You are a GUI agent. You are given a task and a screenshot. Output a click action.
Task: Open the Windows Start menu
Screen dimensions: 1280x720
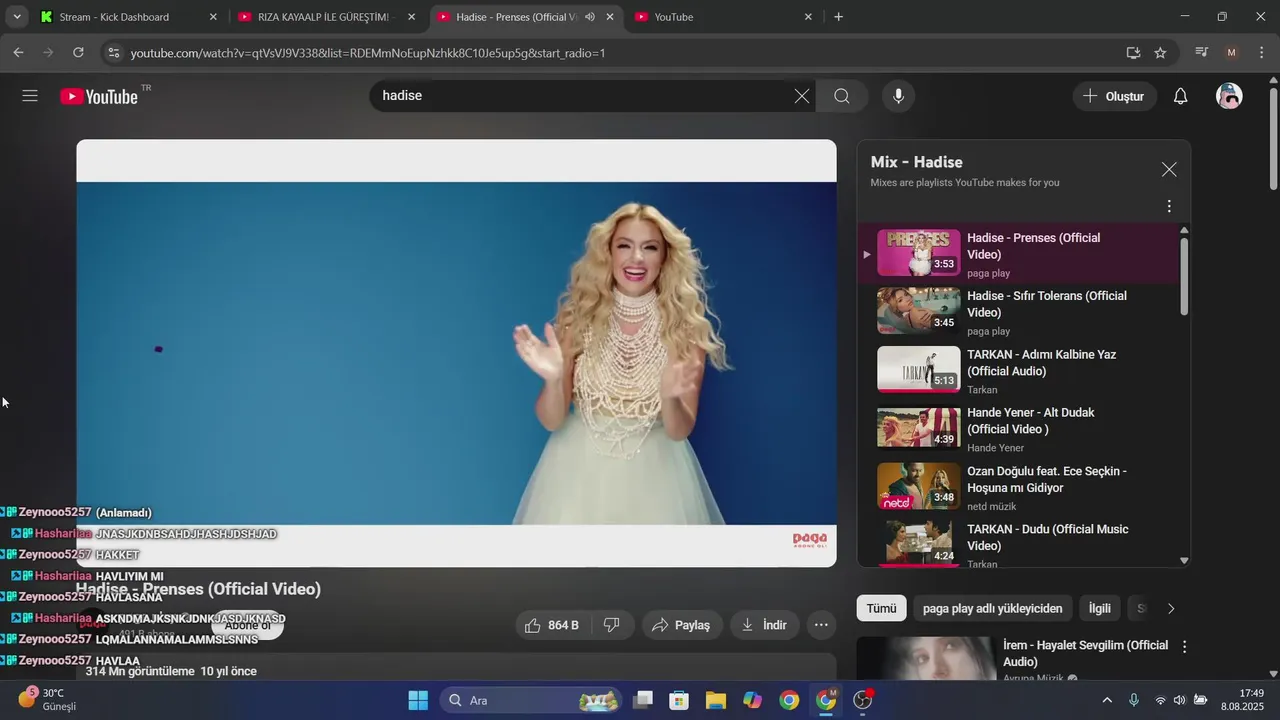pos(418,700)
